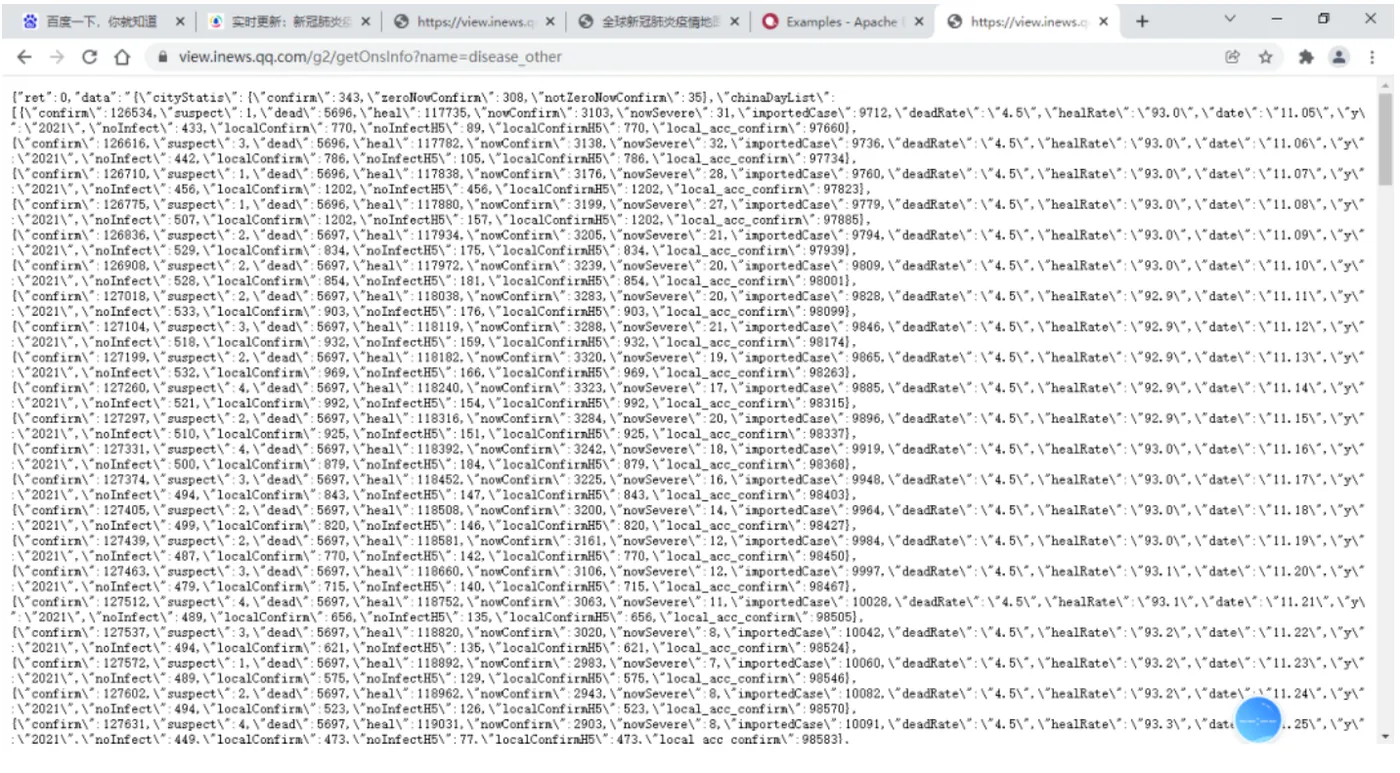Click the line starting "confirm":127602
Screen dimensions: 1400x773
click(x=688, y=692)
